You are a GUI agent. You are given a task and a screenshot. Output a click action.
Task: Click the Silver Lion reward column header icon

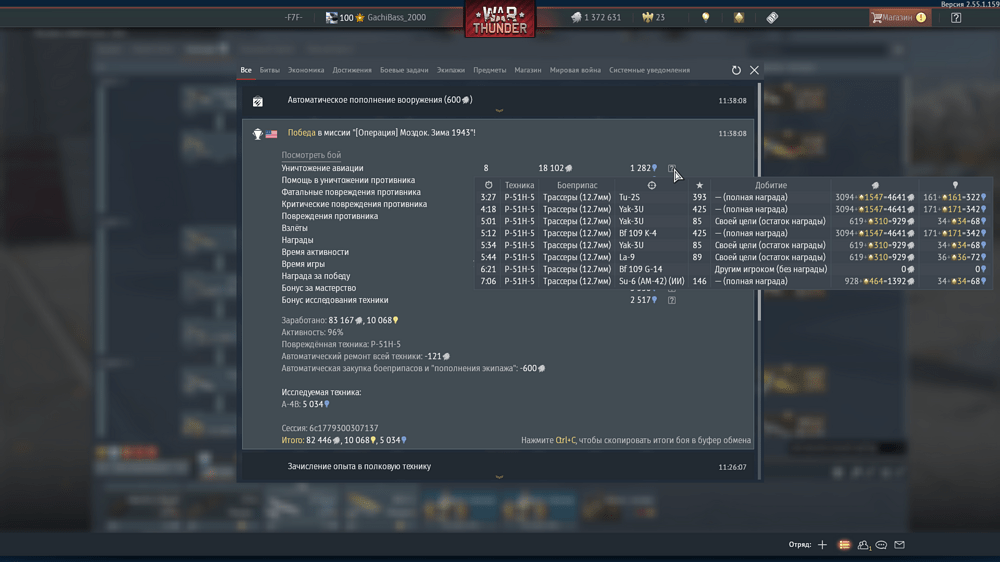[875, 185]
